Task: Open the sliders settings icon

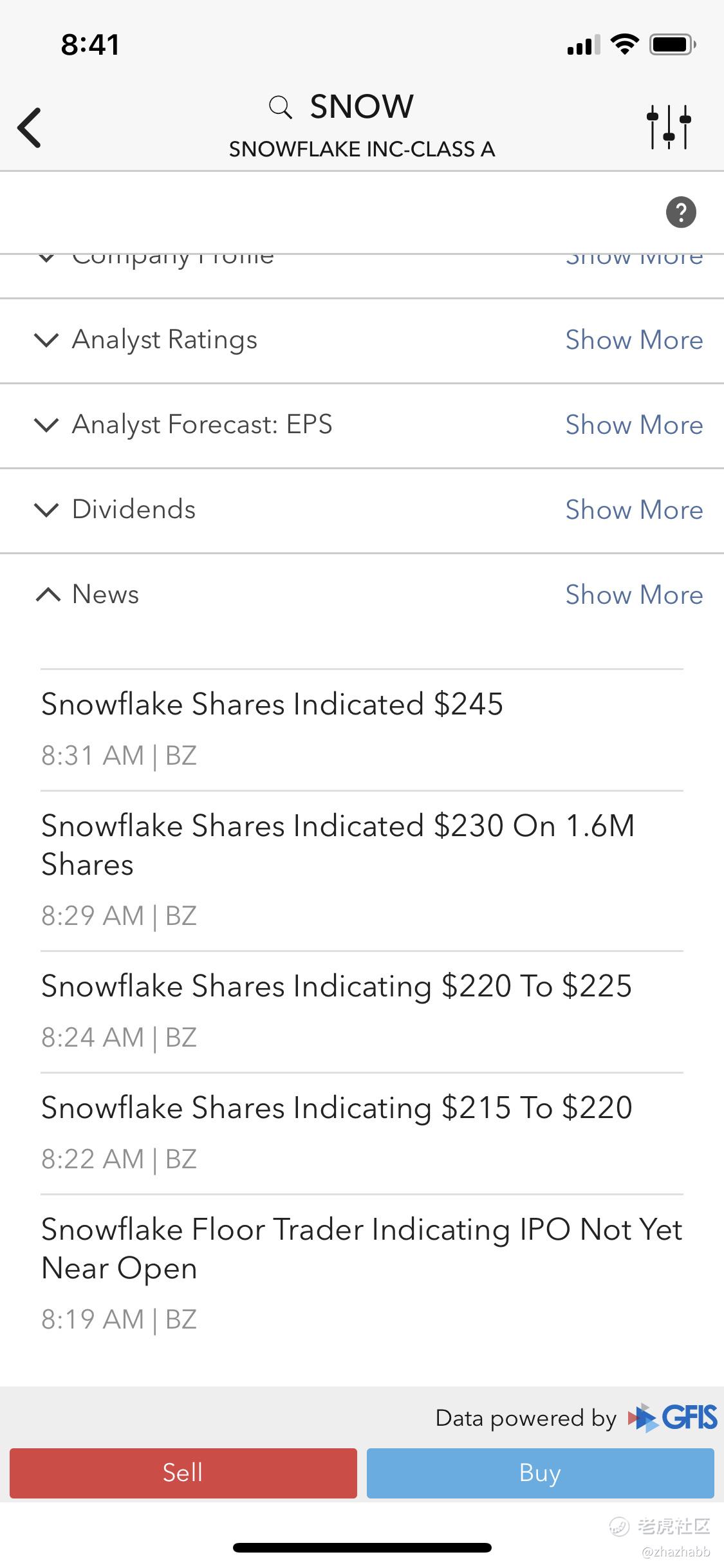Action: click(669, 127)
